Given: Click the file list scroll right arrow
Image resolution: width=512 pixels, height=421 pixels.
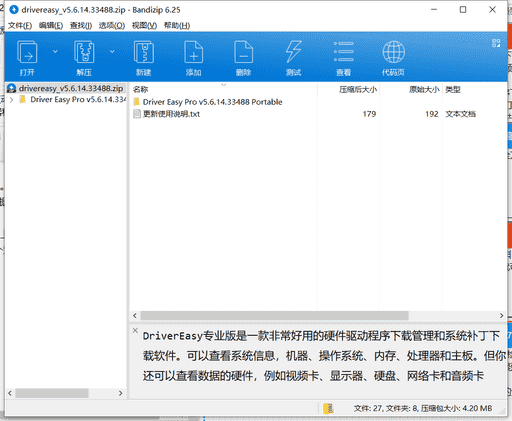Looking at the screenshot, I should point(501,315).
